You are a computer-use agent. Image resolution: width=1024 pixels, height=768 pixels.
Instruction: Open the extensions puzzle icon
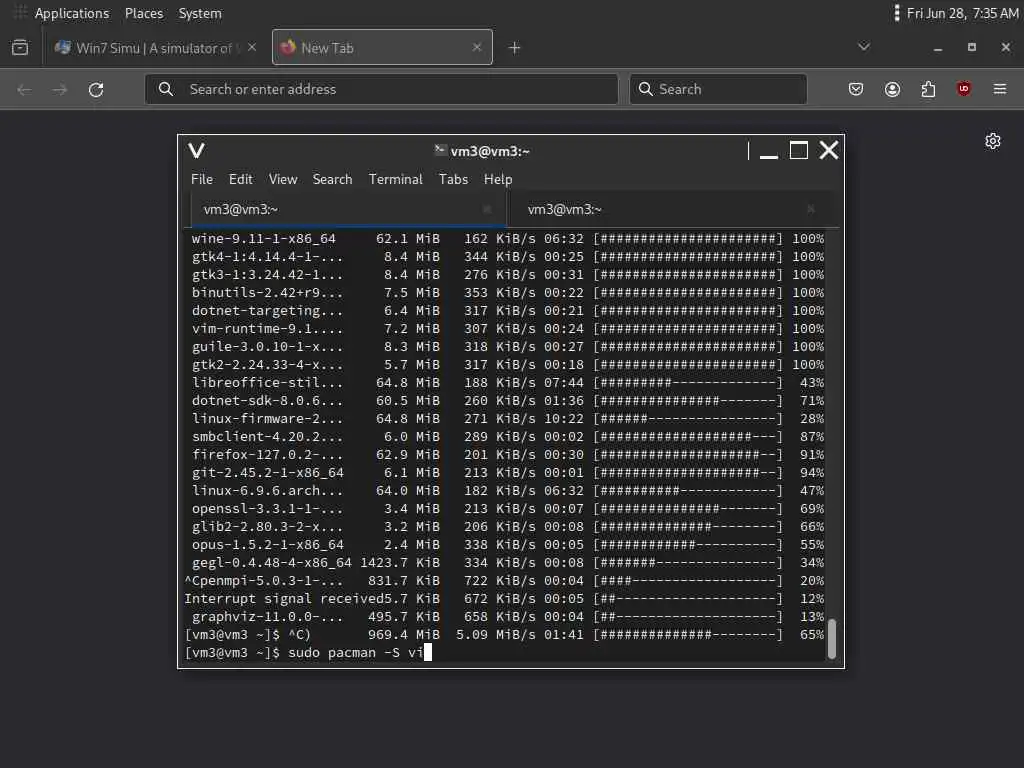928,89
